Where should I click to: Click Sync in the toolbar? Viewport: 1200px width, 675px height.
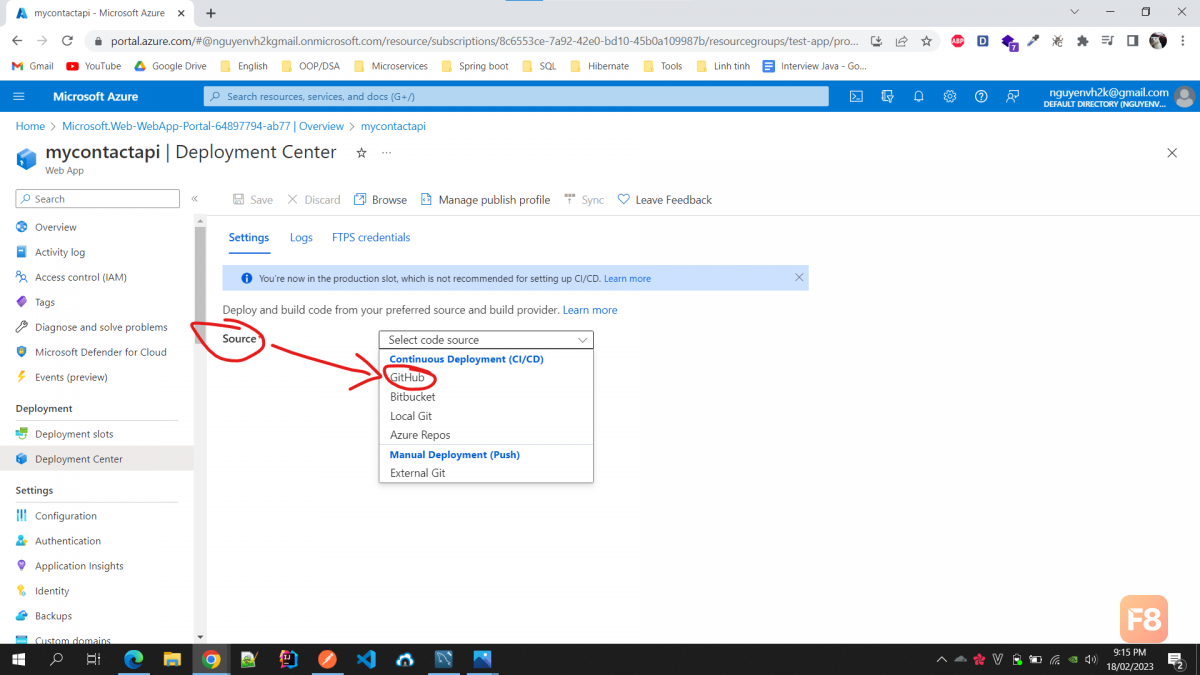pyautogui.click(x=584, y=200)
